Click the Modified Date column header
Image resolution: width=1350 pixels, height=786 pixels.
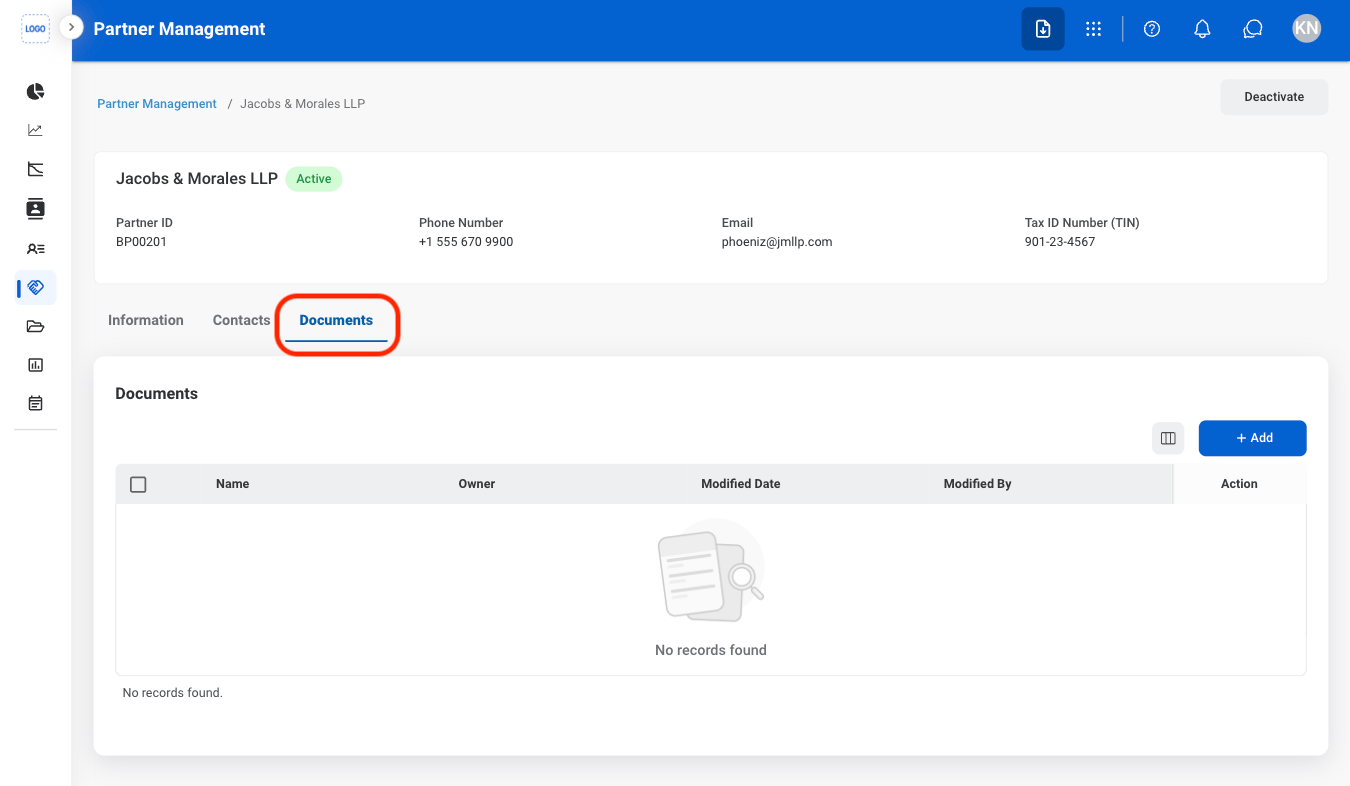[x=740, y=484]
